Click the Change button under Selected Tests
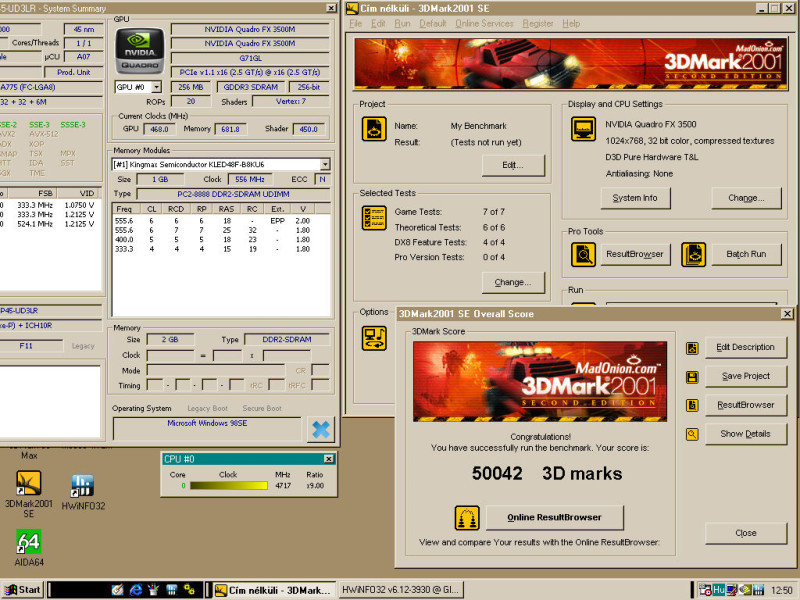The height and width of the screenshot is (600, 800). 512,283
